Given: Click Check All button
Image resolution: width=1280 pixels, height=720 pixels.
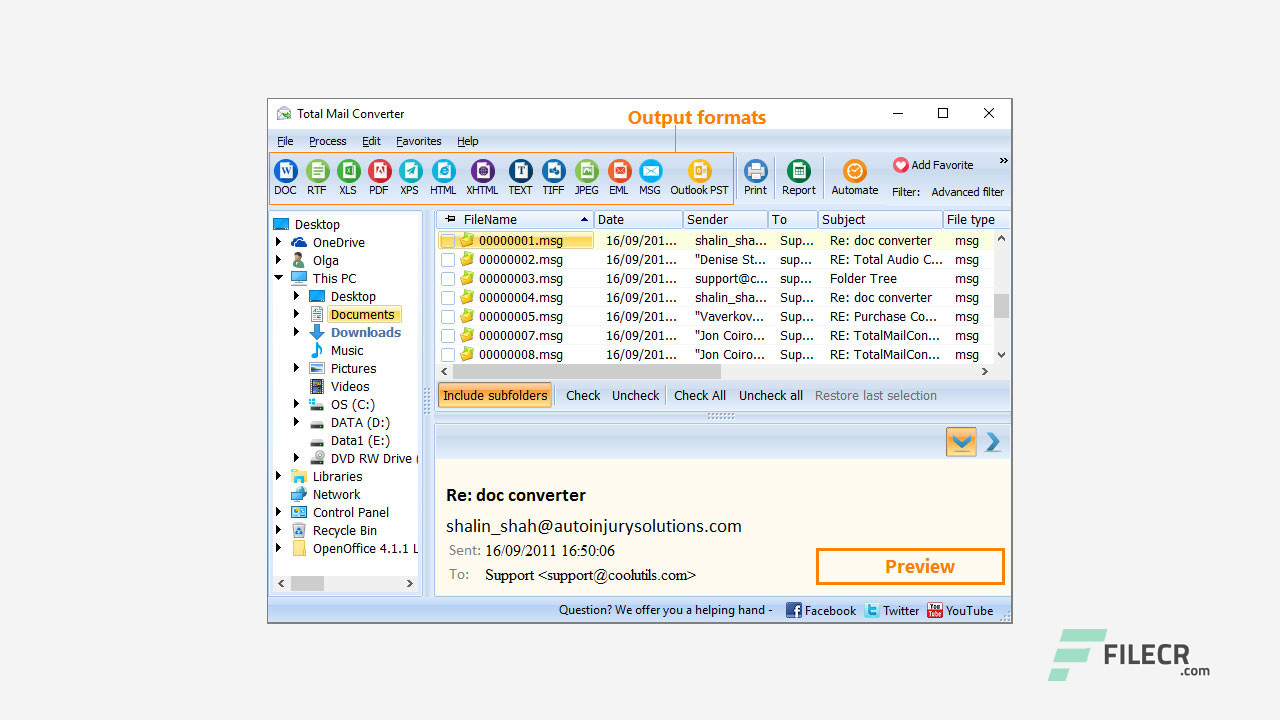Looking at the screenshot, I should click(700, 395).
